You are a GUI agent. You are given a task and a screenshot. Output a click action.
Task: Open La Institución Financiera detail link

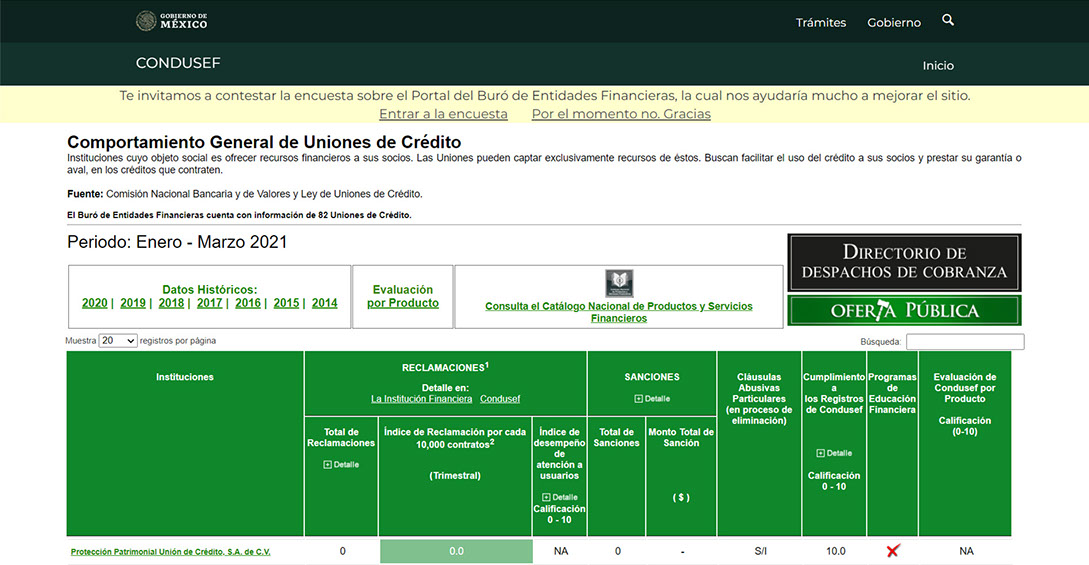[422, 399]
